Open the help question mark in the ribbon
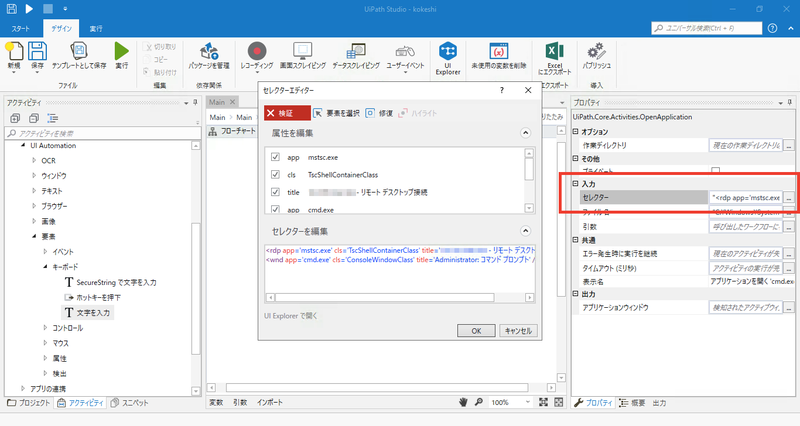This screenshot has width=800, height=426. coord(772,28)
